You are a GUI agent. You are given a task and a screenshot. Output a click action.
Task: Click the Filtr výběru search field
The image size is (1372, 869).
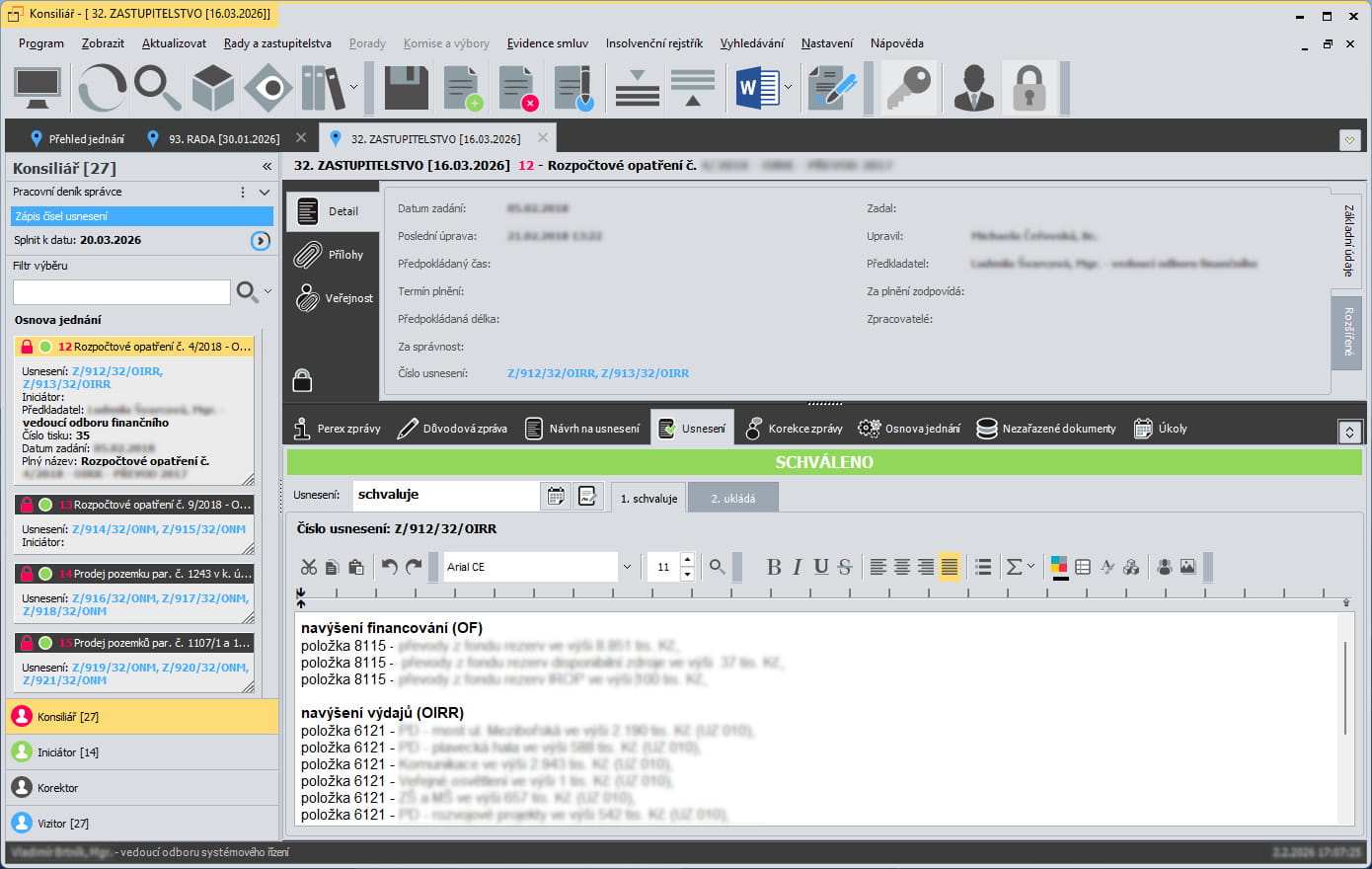click(x=121, y=292)
